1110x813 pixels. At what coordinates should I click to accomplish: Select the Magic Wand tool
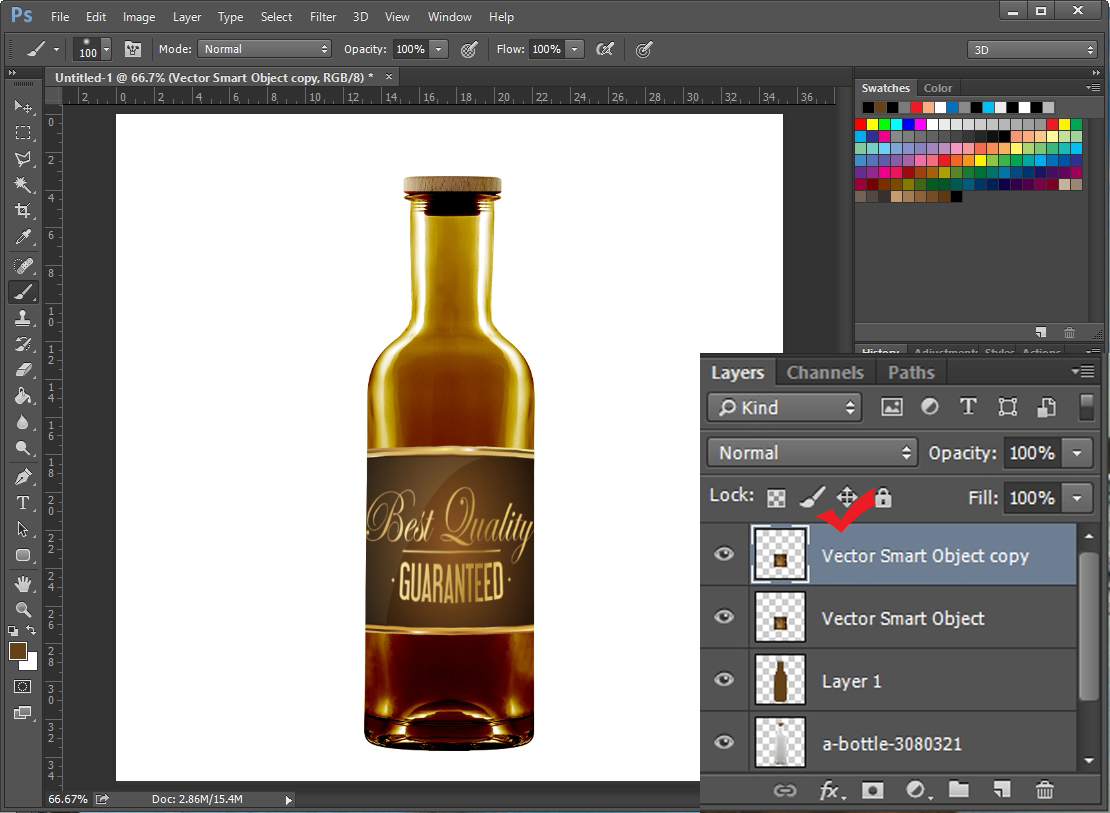[23, 185]
